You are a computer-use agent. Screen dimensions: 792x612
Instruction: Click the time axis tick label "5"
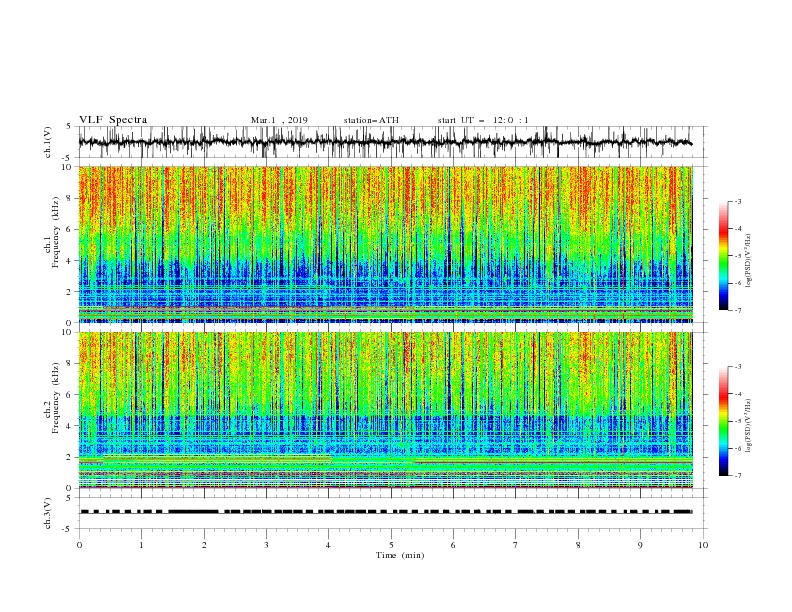391,545
